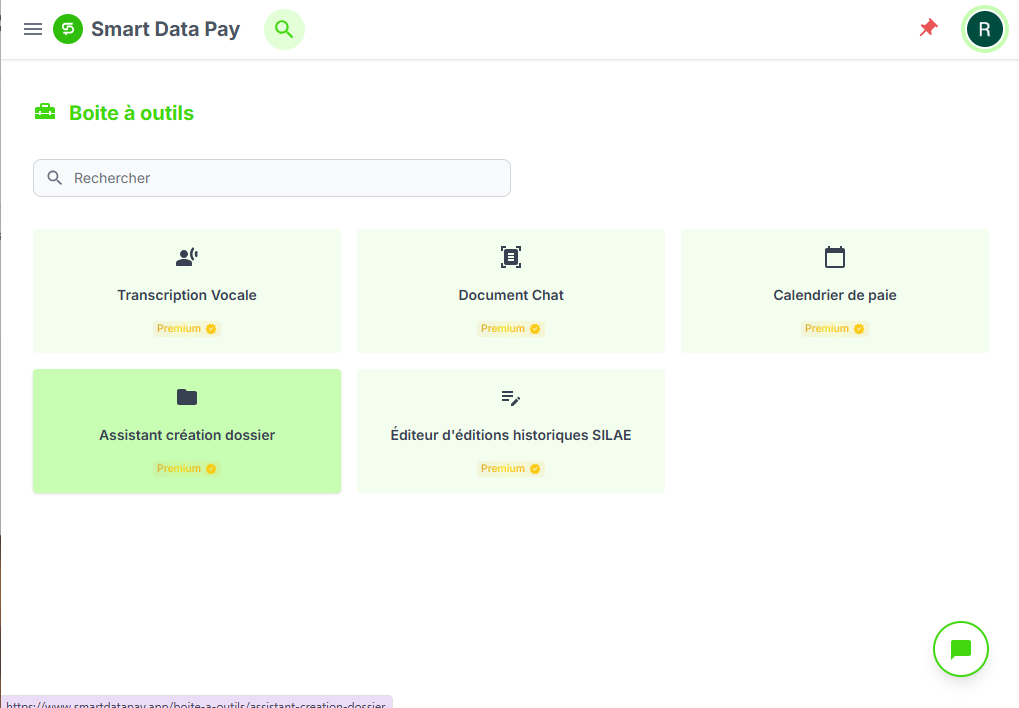Click the Smart Data Pay logo

pos(68,29)
